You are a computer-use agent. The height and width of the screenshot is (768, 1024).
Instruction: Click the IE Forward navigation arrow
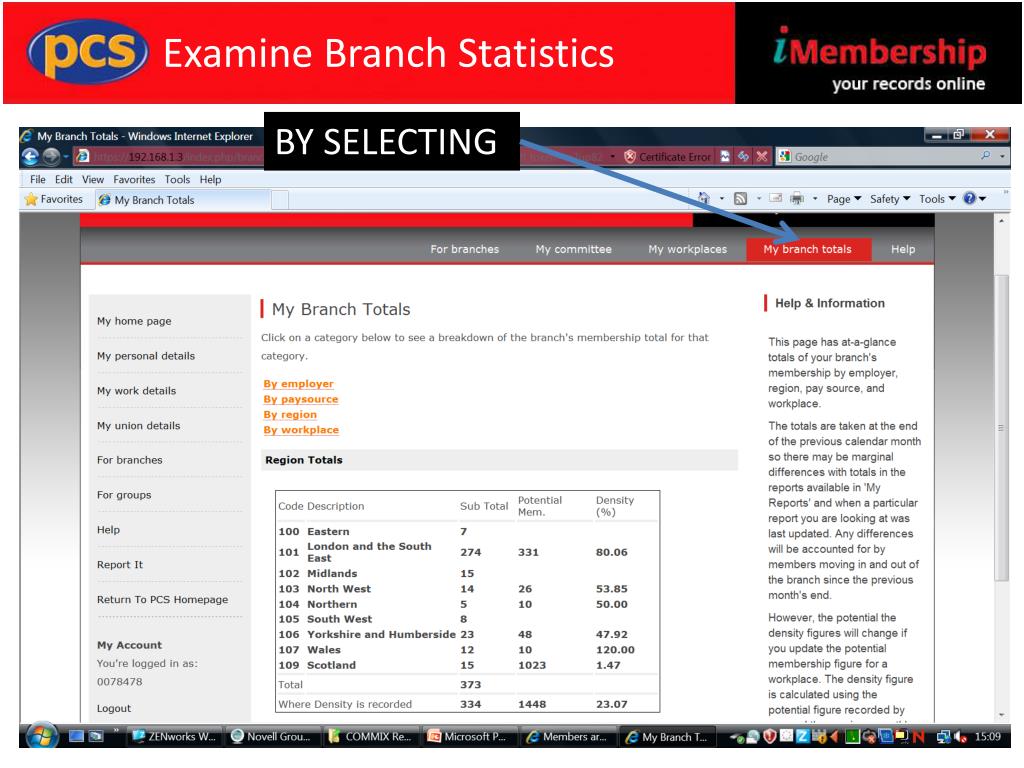[x=51, y=157]
